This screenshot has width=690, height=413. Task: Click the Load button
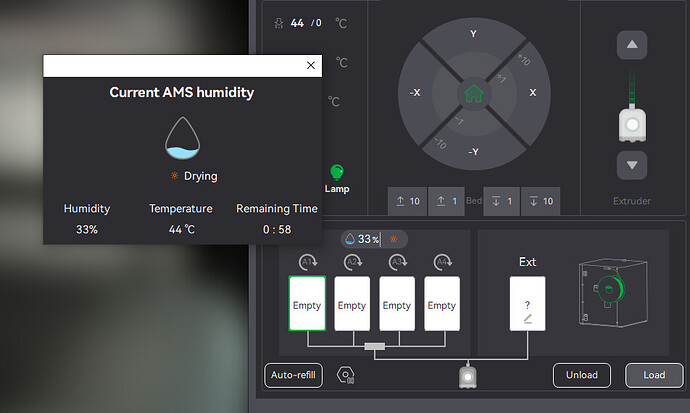(x=654, y=375)
